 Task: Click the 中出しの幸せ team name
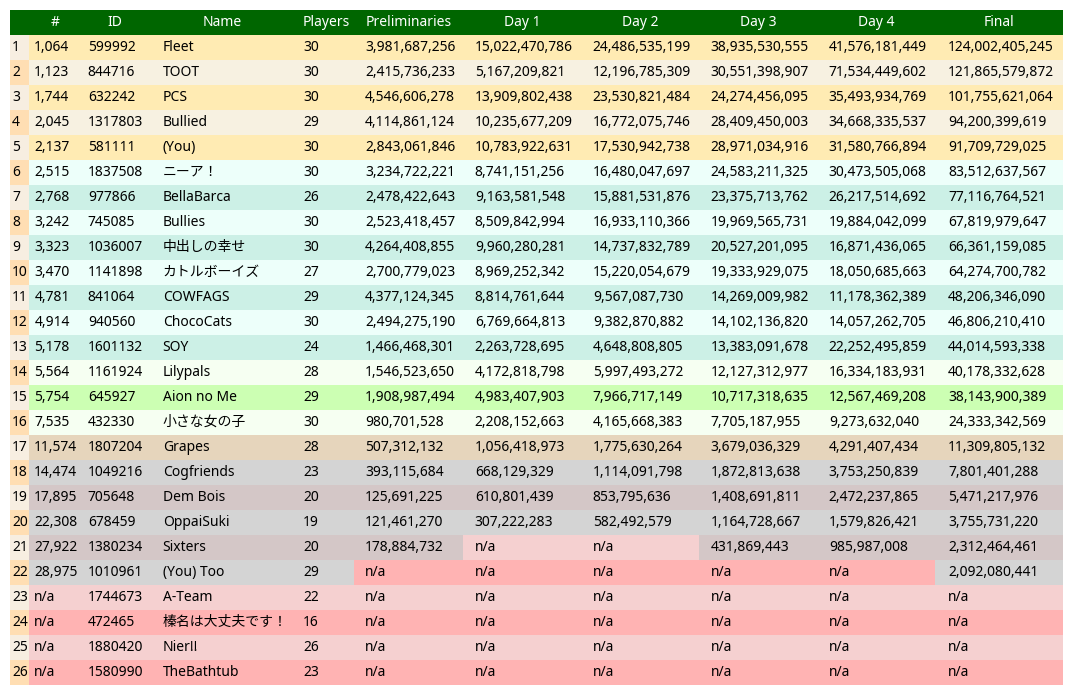(x=204, y=246)
